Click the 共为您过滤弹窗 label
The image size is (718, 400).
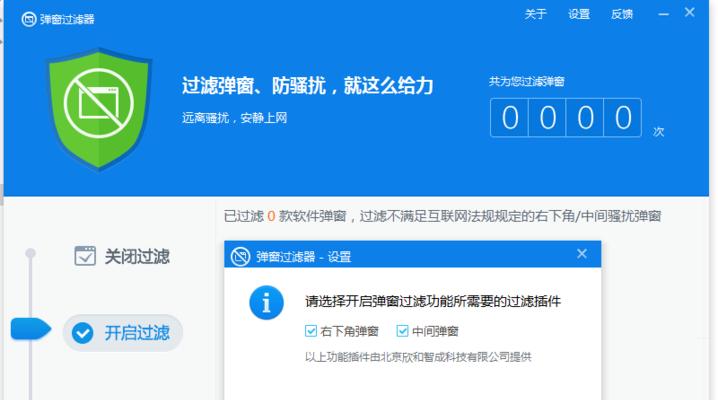point(526,81)
